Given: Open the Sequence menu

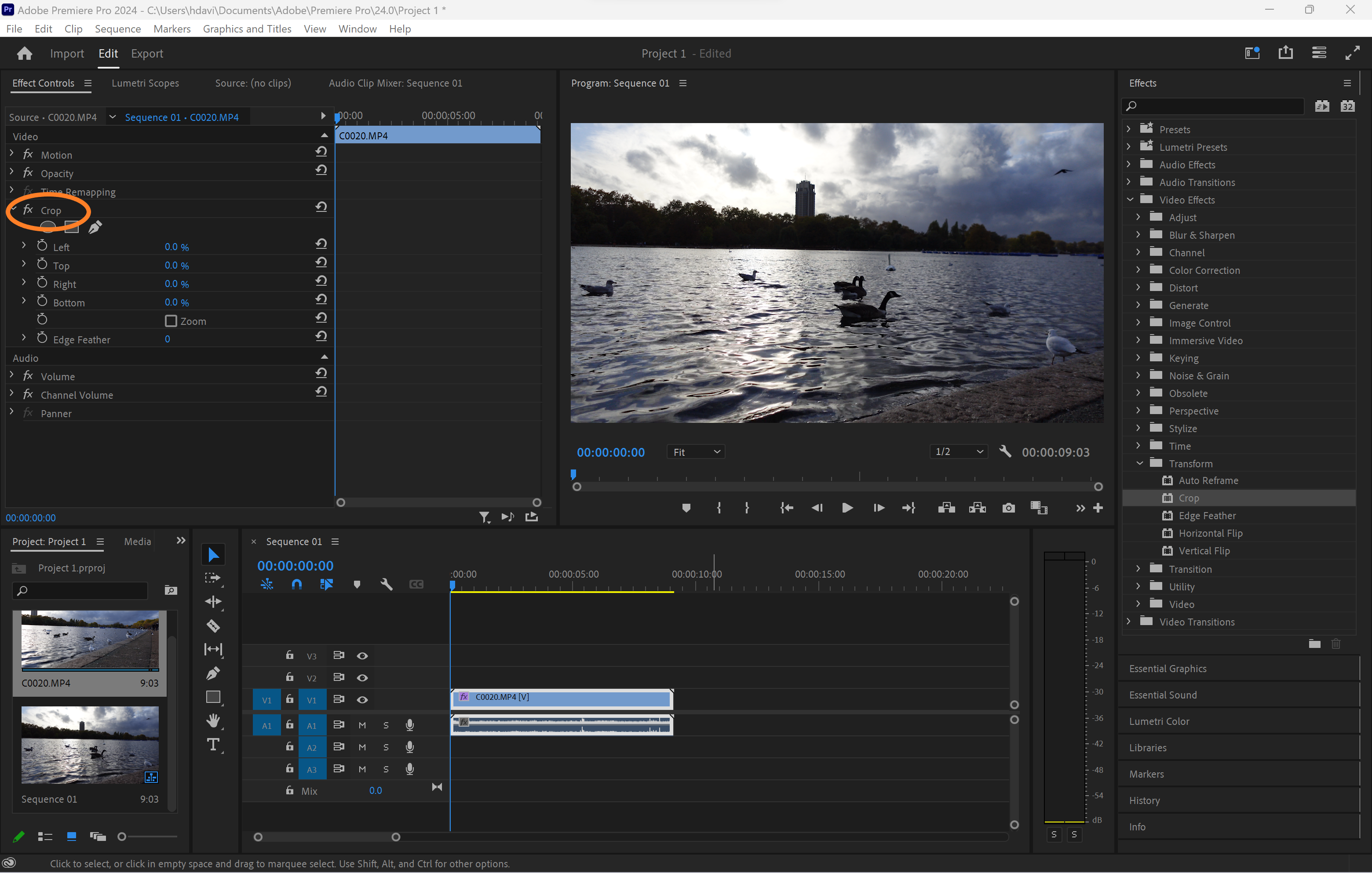Looking at the screenshot, I should click(117, 29).
